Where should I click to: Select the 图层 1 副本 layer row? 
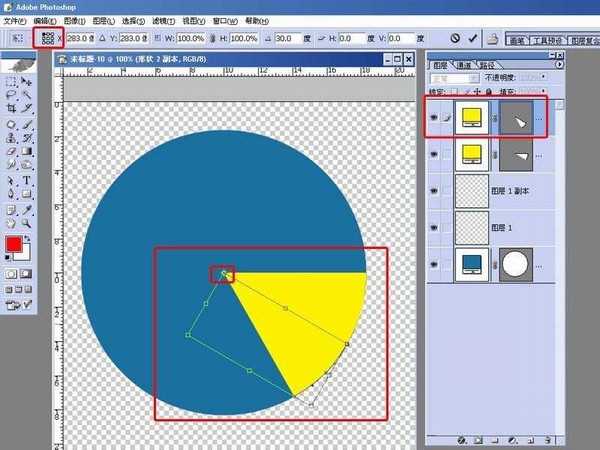[x=491, y=191]
